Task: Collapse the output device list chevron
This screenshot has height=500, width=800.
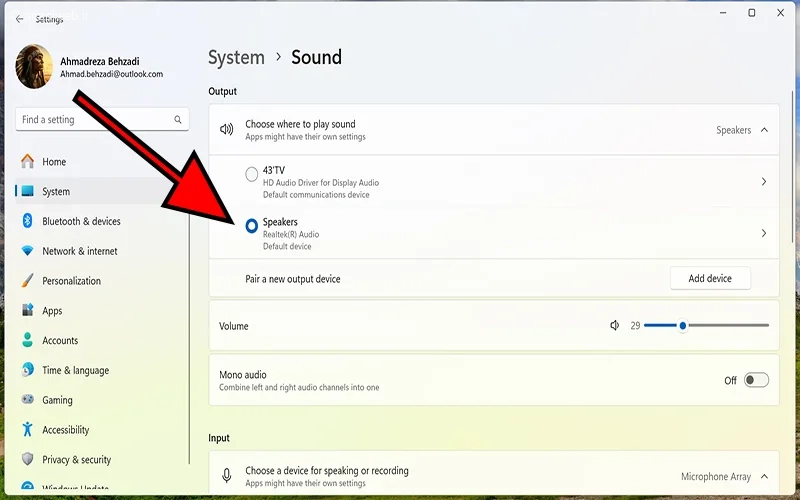Action: [764, 130]
